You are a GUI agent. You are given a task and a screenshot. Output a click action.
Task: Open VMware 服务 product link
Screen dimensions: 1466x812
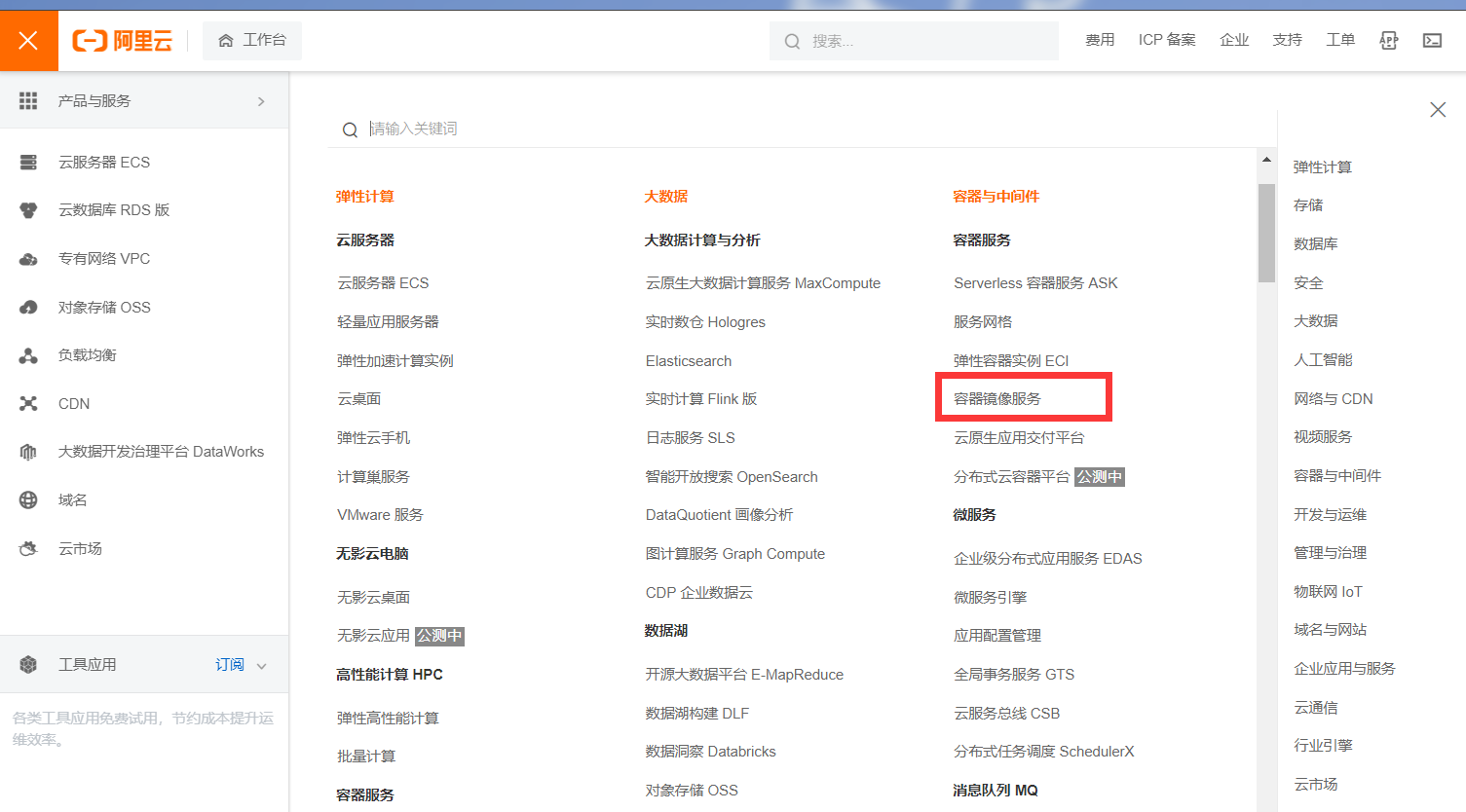380,515
